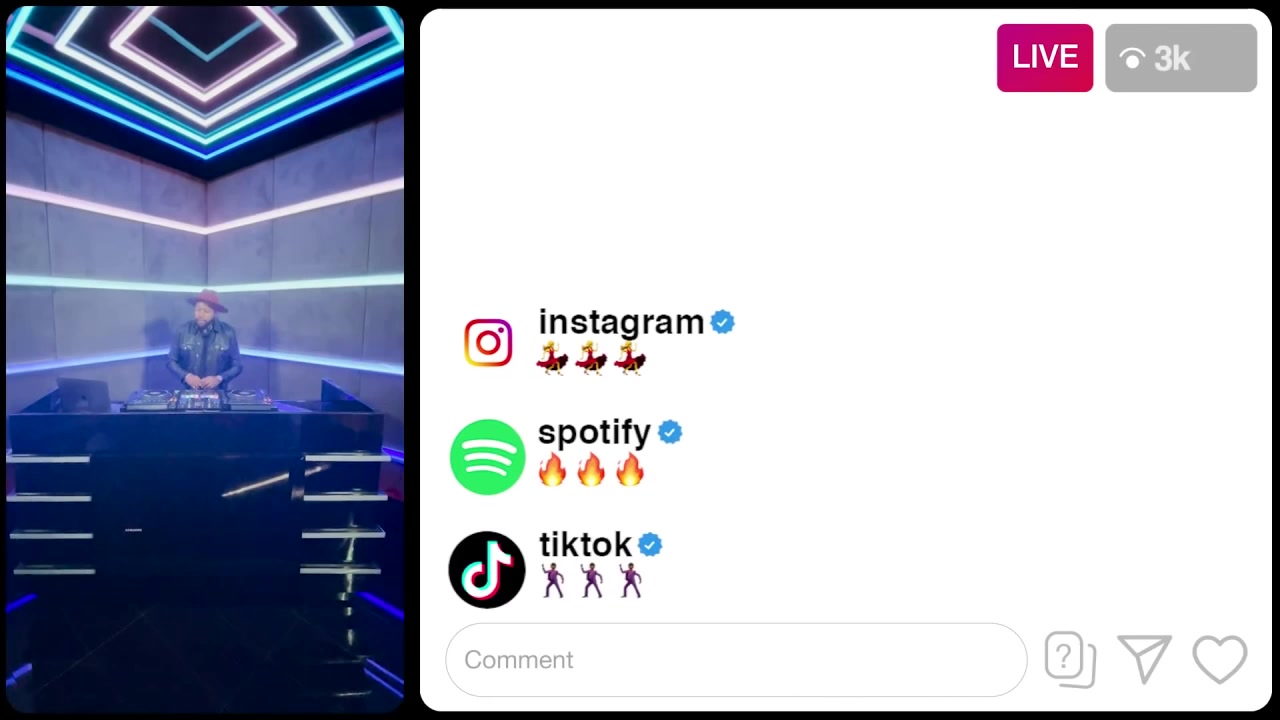The image size is (1280, 720).
Task: Open the Spotify profile avatar
Action: coord(487,457)
